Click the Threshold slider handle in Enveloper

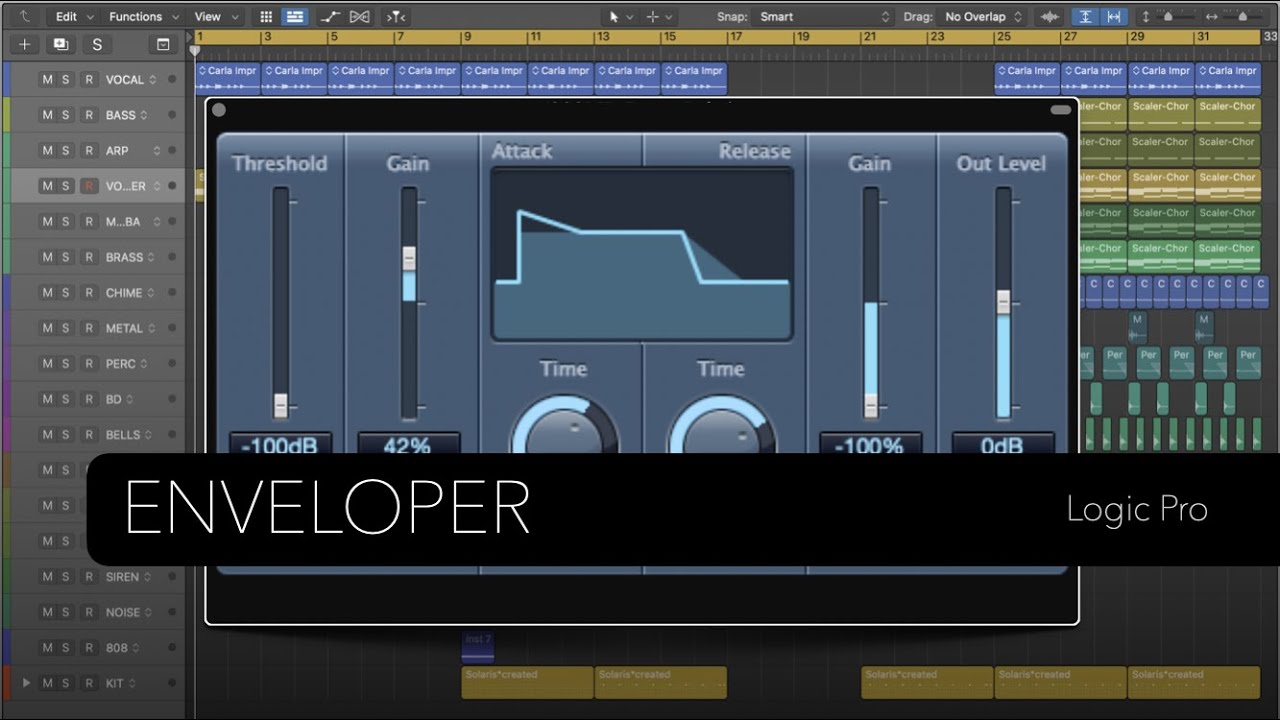click(280, 405)
